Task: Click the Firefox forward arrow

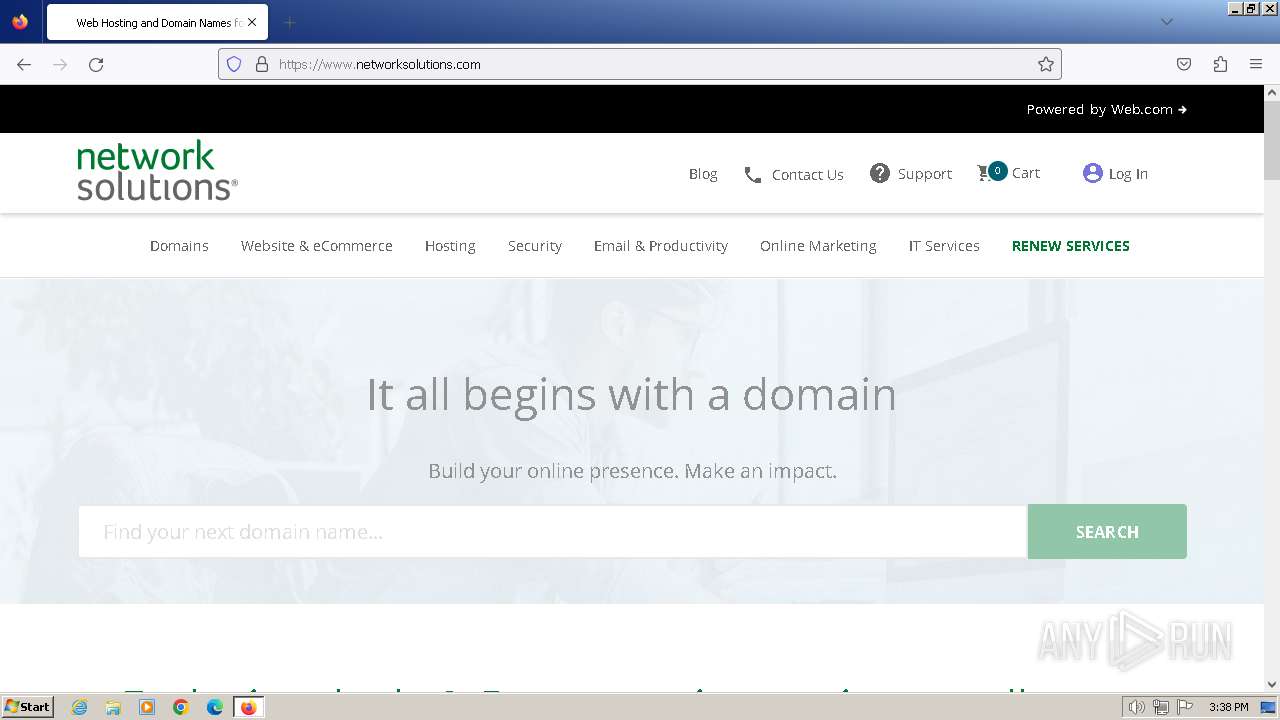Action: point(60,64)
